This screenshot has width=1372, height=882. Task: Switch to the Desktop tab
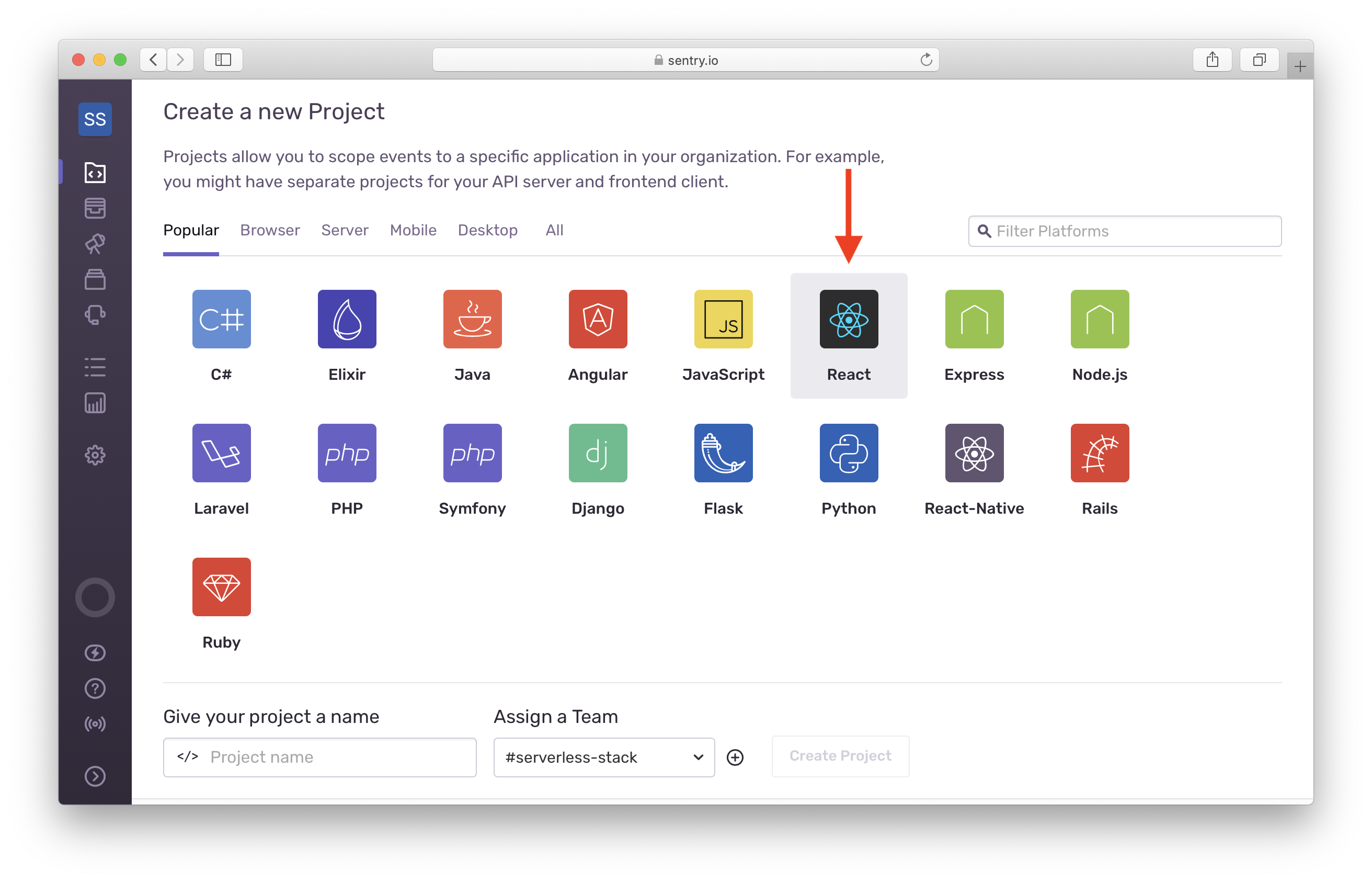[488, 230]
